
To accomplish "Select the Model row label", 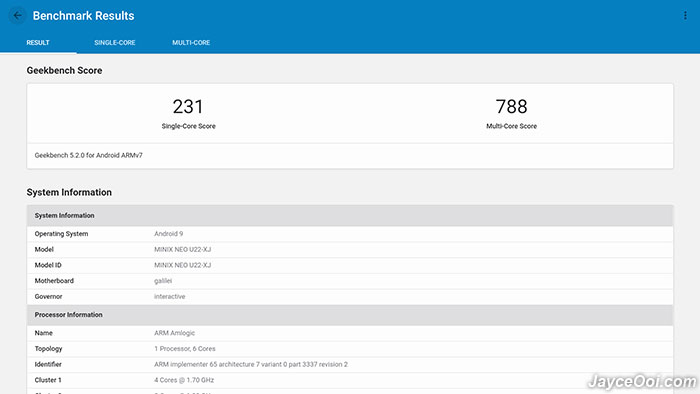I will click(x=44, y=249).
